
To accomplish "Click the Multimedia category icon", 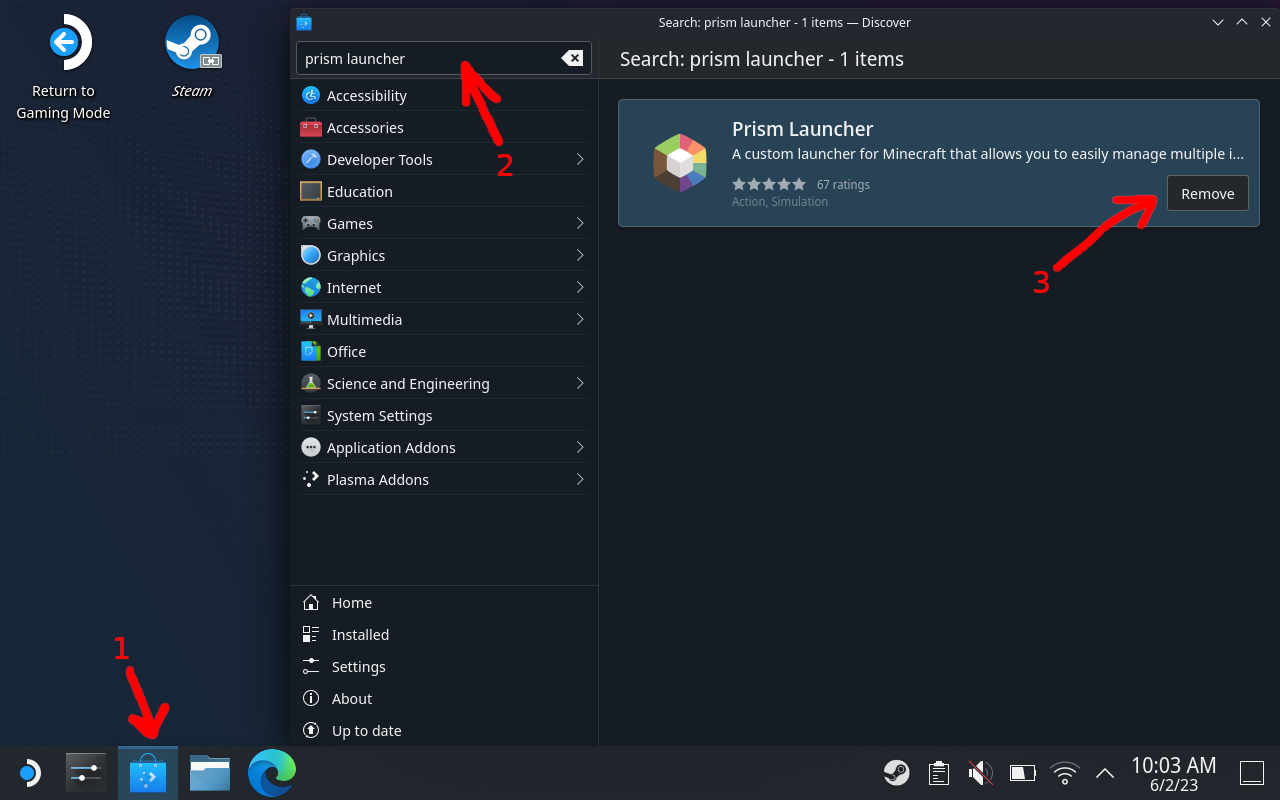I will (x=311, y=319).
